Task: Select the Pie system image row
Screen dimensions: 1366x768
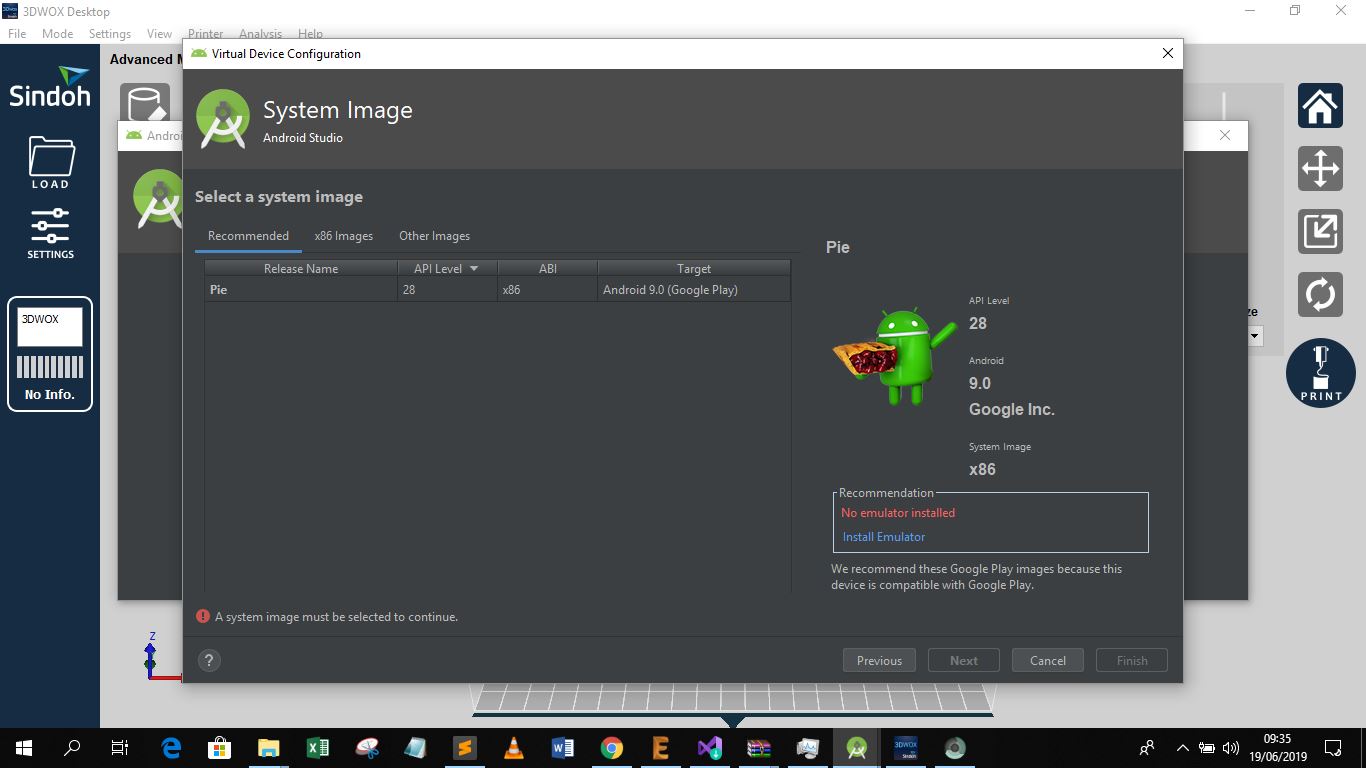Action: 497,290
